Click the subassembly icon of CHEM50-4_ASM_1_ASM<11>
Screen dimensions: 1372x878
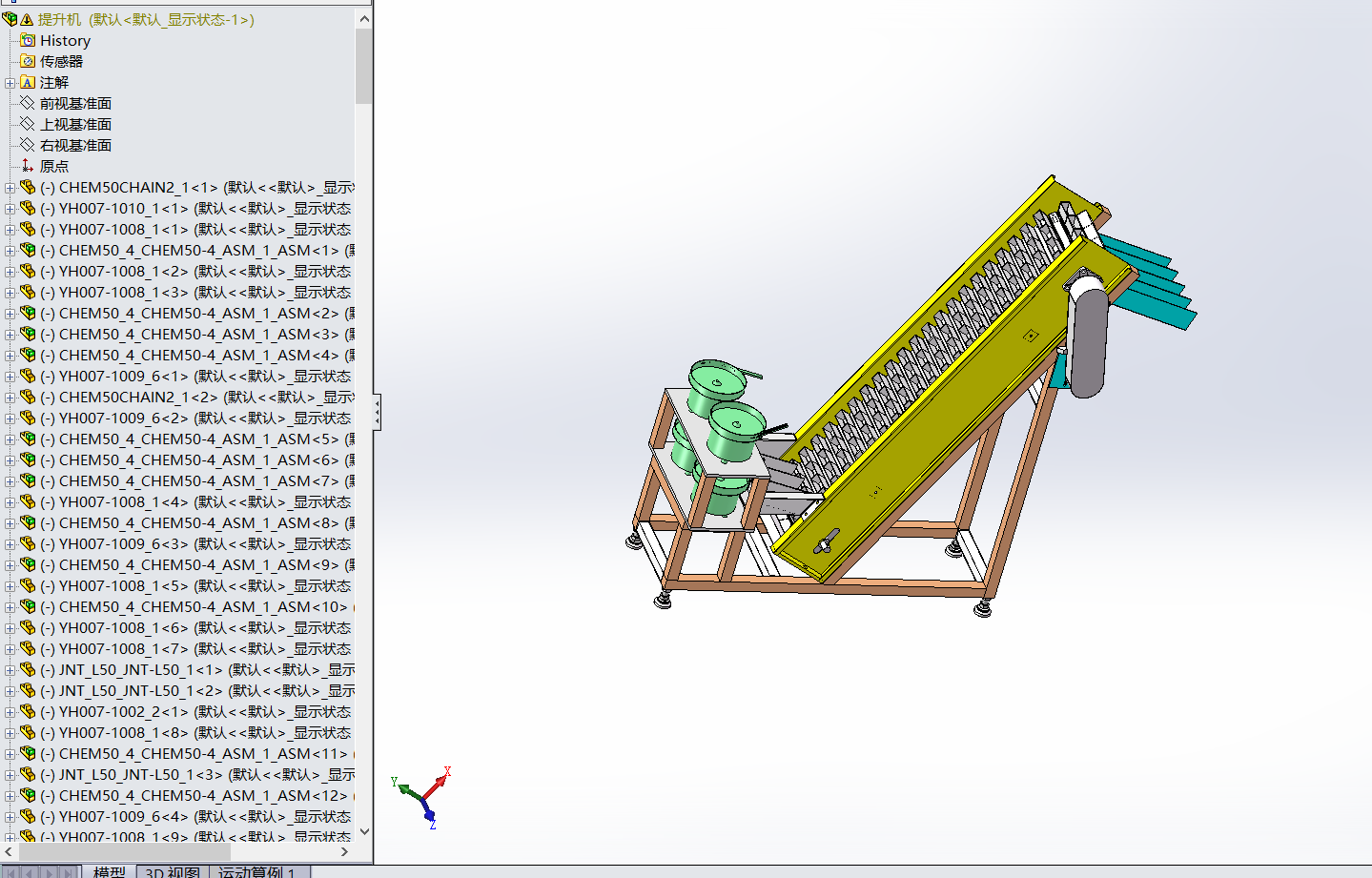point(28,753)
